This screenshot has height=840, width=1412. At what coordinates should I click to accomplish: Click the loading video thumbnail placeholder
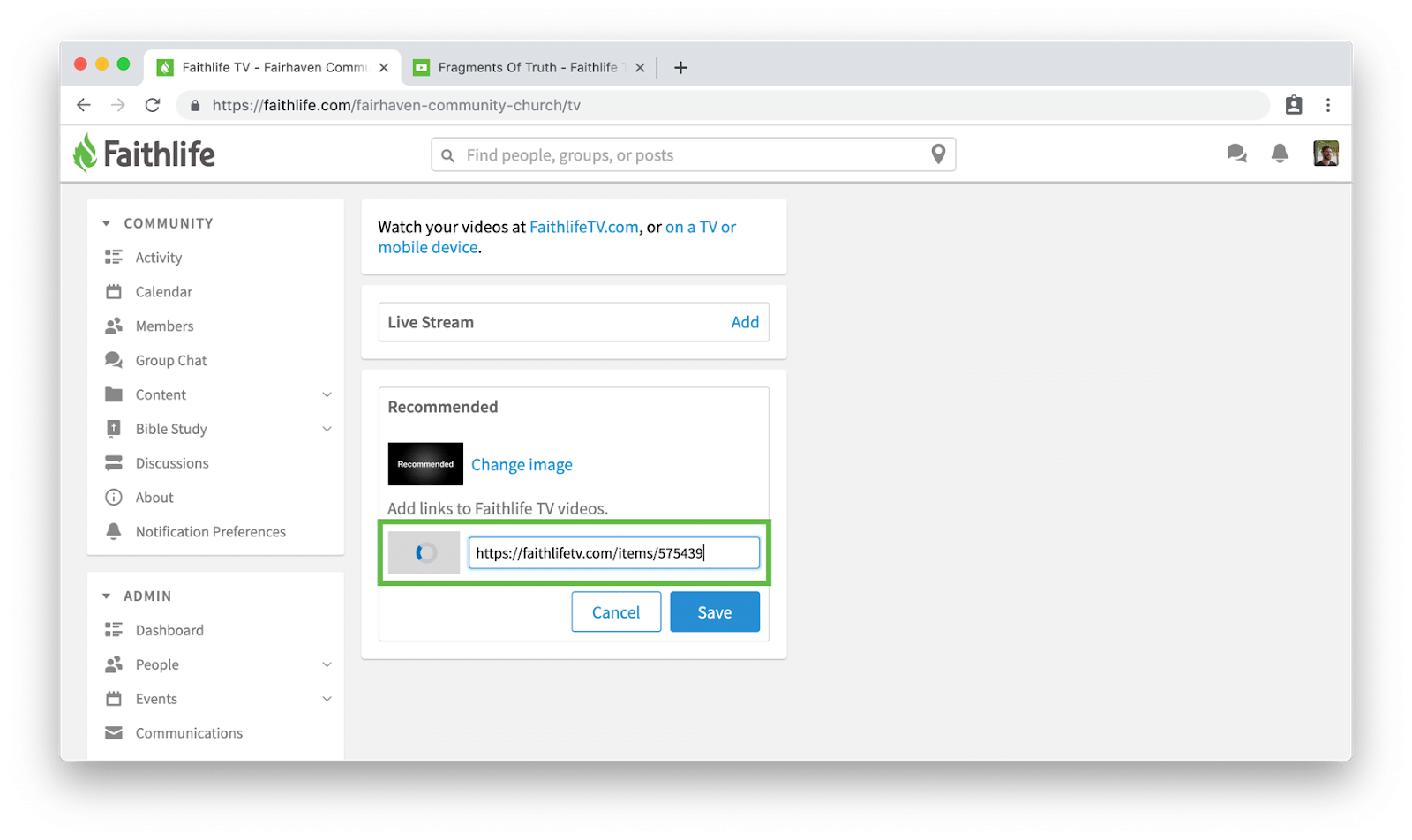click(424, 552)
